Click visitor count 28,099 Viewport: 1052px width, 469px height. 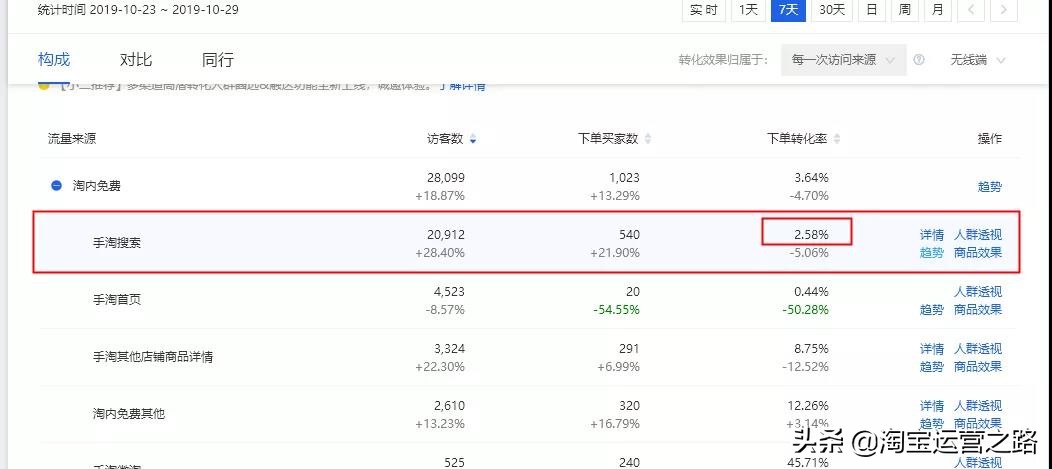[x=445, y=178]
